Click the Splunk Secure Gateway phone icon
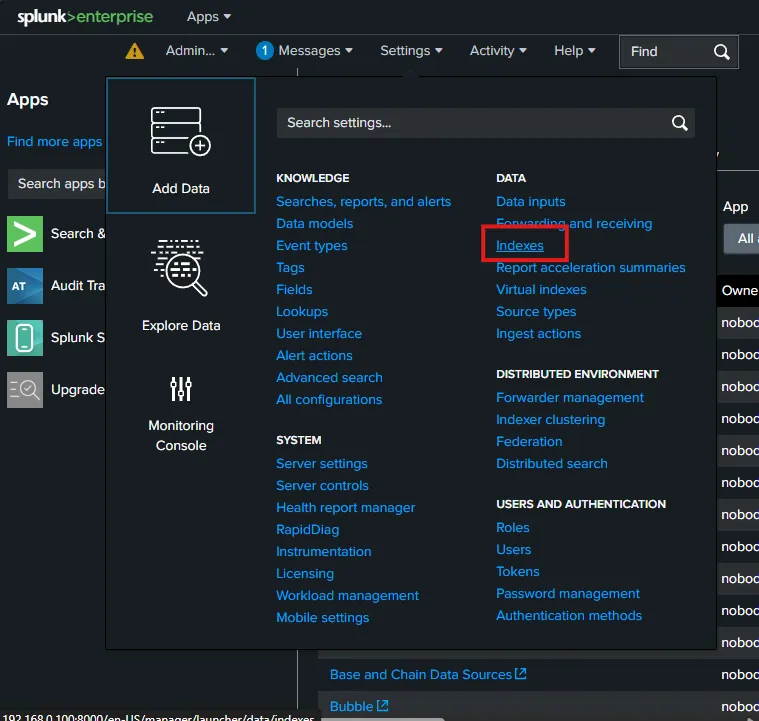The height and width of the screenshot is (721, 759). pos(25,338)
